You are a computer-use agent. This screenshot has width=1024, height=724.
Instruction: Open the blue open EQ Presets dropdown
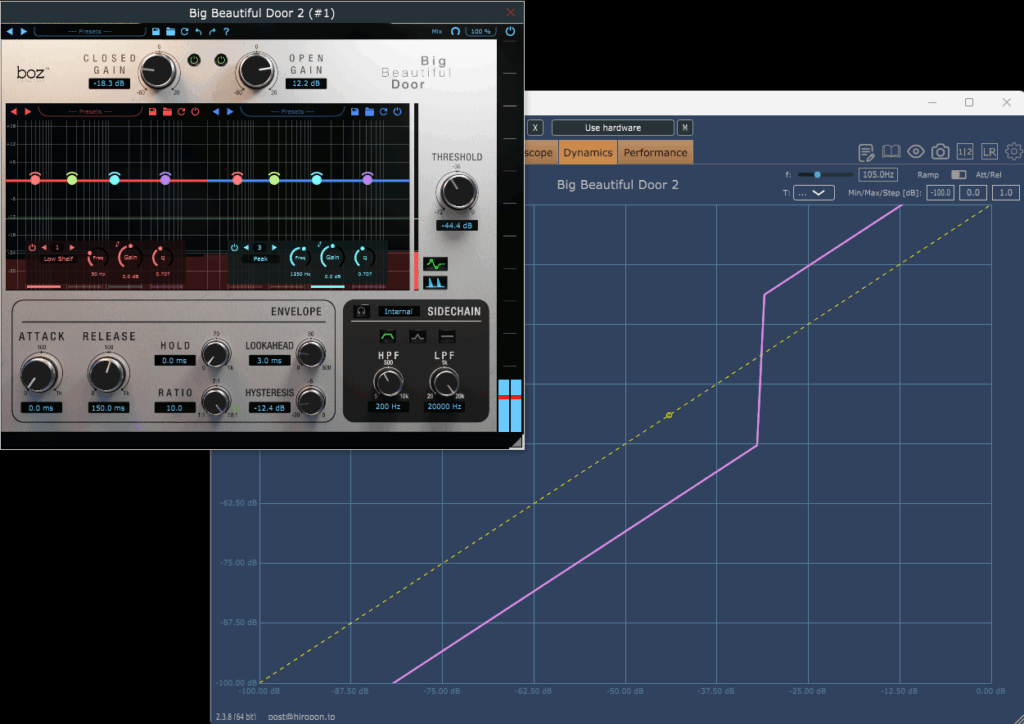pyautogui.click(x=293, y=112)
